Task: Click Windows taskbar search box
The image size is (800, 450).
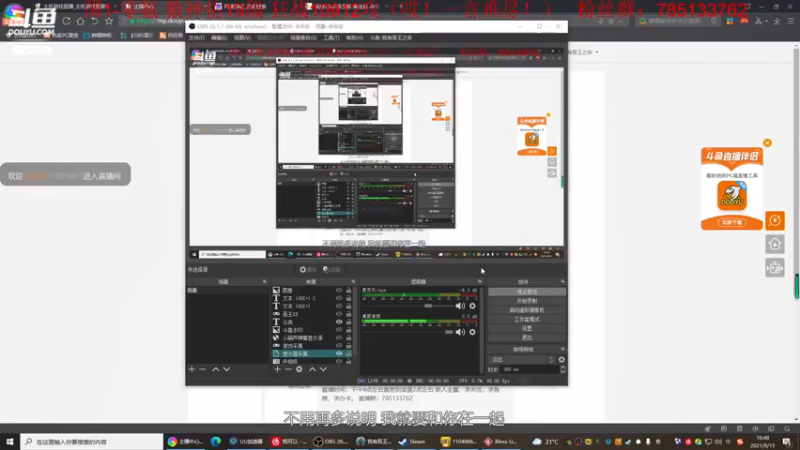Action: pos(92,441)
